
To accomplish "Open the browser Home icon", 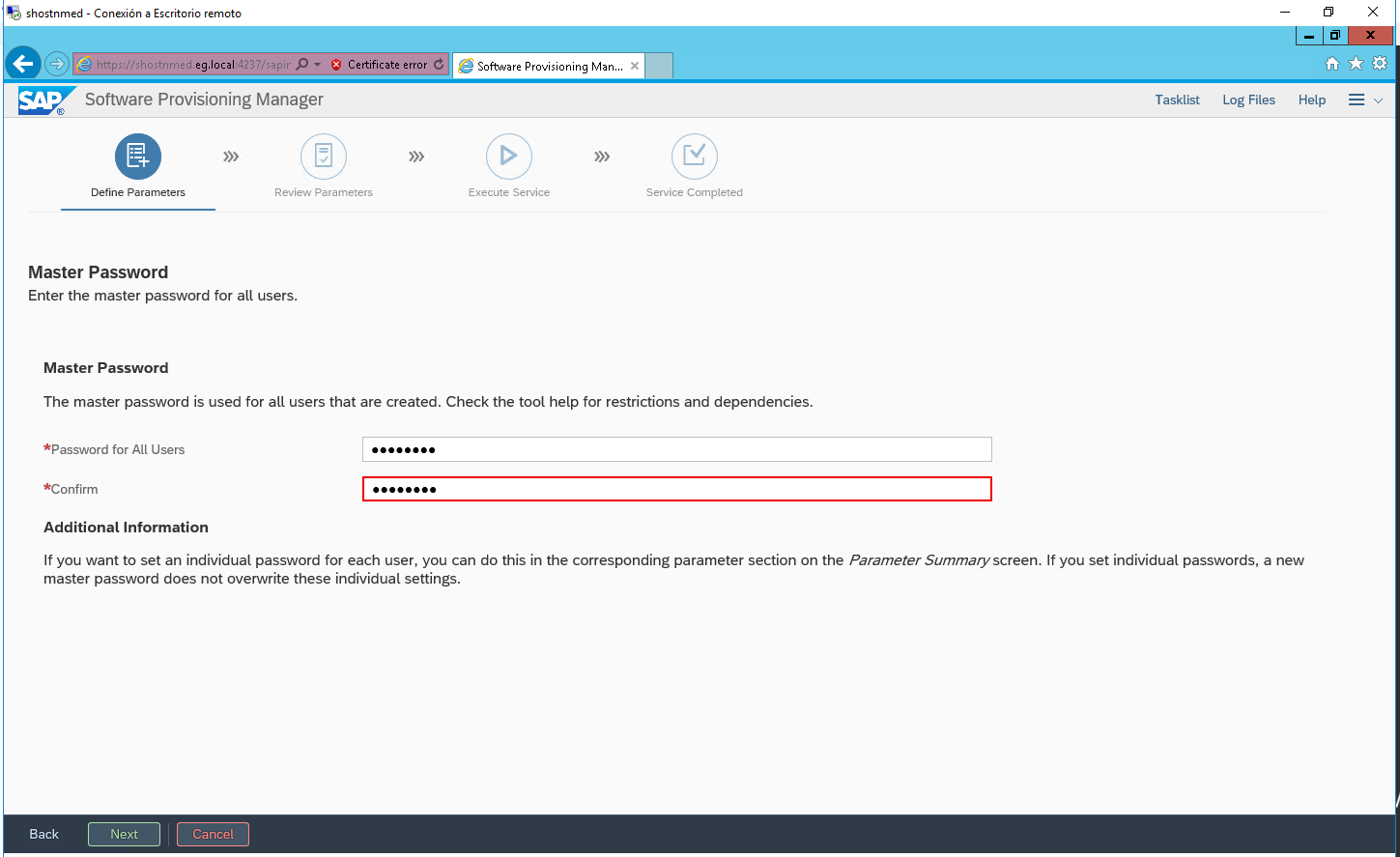I will click(1332, 64).
